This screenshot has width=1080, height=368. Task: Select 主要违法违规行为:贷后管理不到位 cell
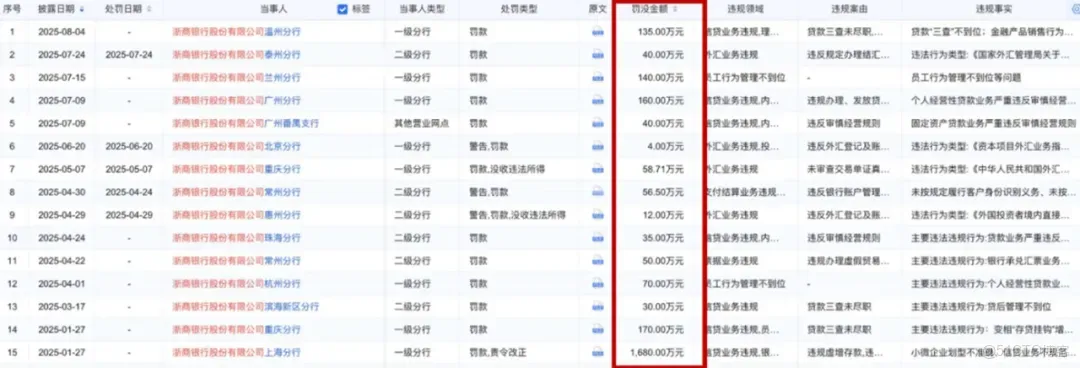pos(981,306)
